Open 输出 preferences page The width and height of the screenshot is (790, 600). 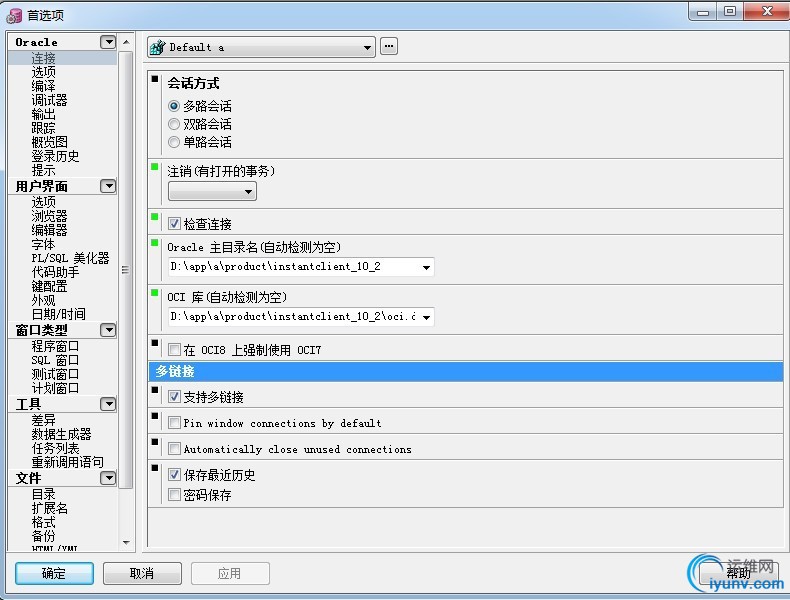pos(43,114)
